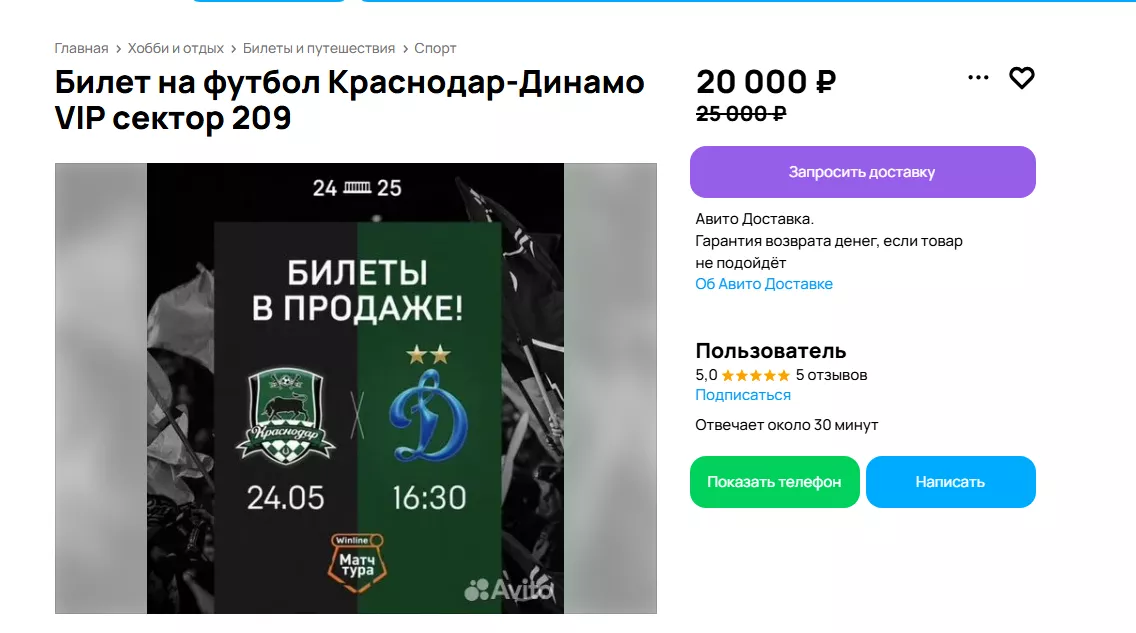Open the 5 отзывов reviews
The width and height of the screenshot is (1136, 633).
[x=831, y=375]
